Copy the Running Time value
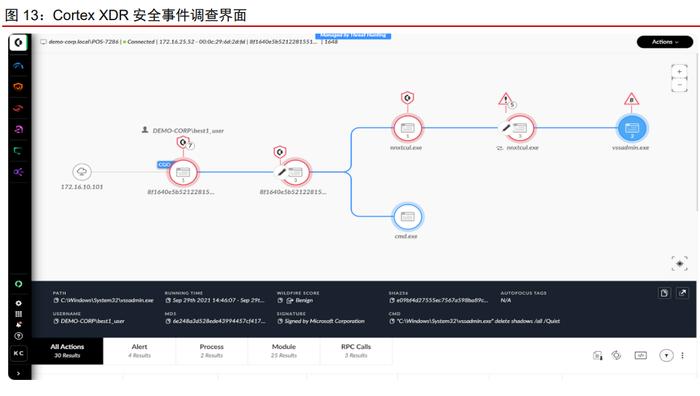700x396 pixels. [168, 300]
